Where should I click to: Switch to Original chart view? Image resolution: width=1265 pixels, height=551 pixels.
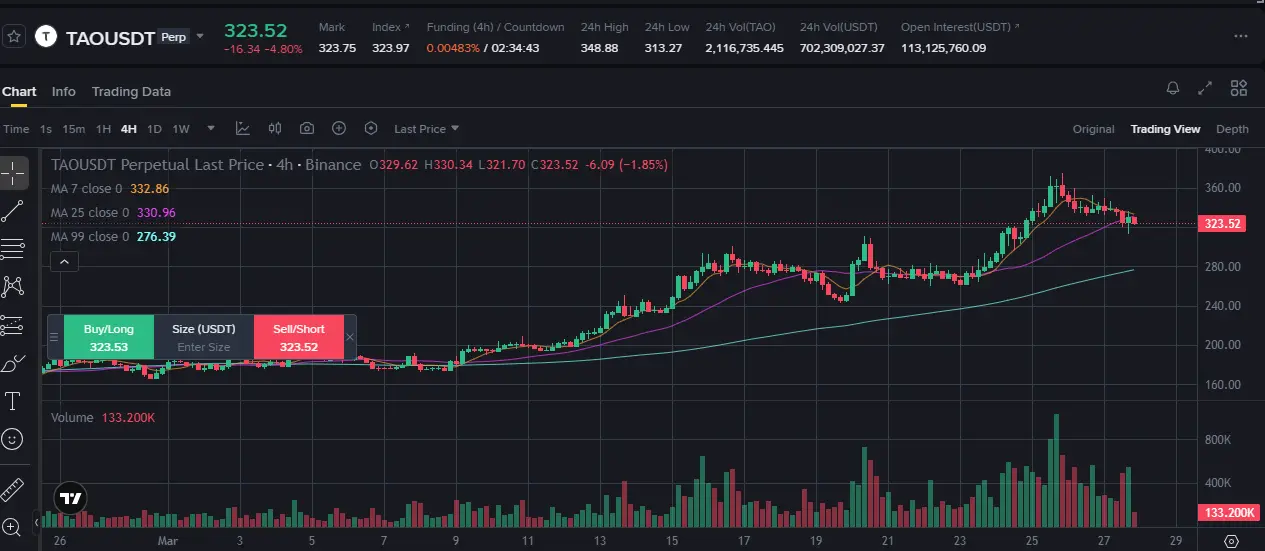click(x=1093, y=129)
